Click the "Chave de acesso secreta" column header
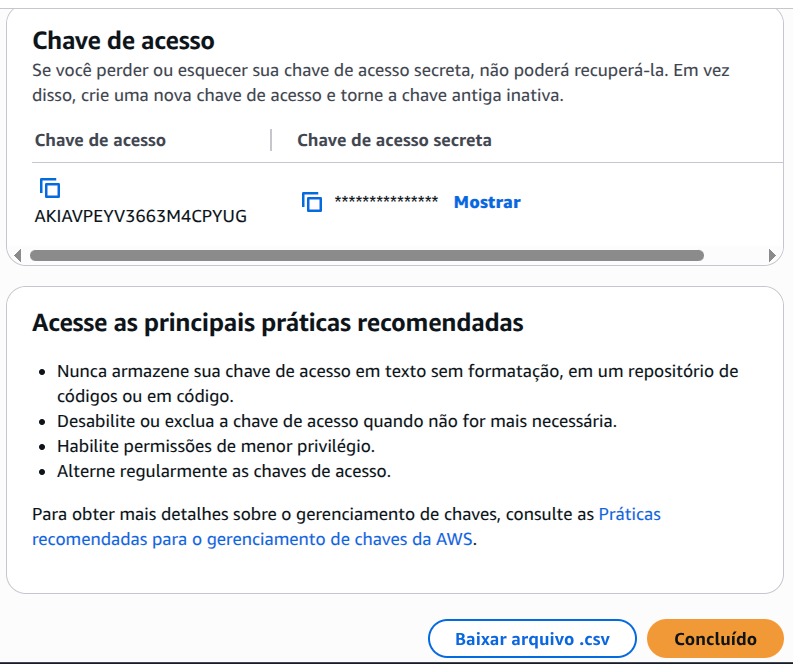Viewport: 793px width, 664px height. coord(394,140)
